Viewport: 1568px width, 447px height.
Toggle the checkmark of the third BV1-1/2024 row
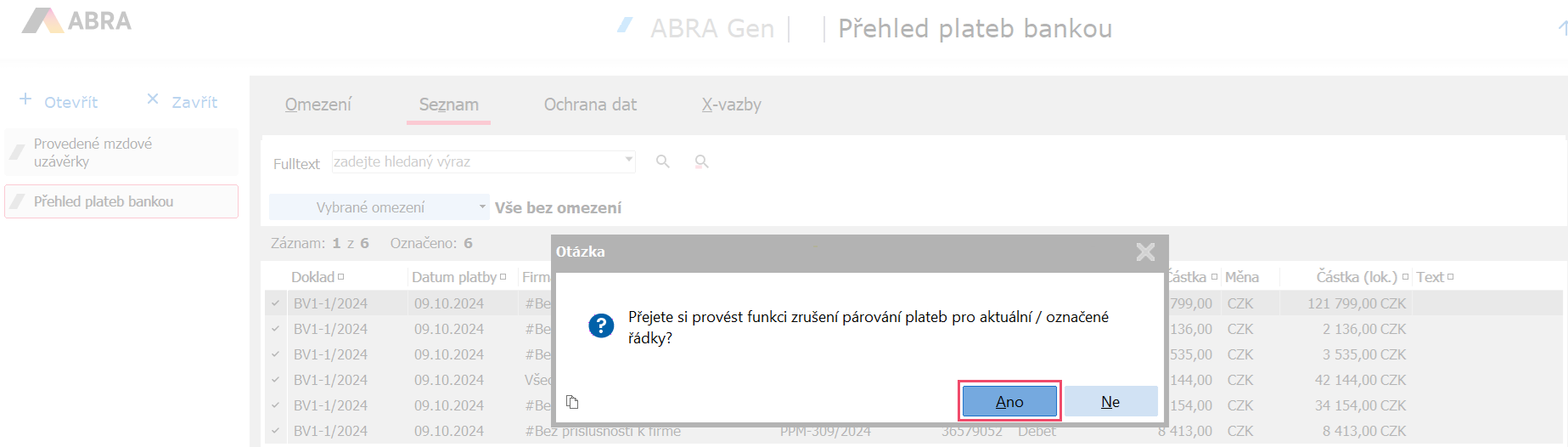[x=276, y=354]
